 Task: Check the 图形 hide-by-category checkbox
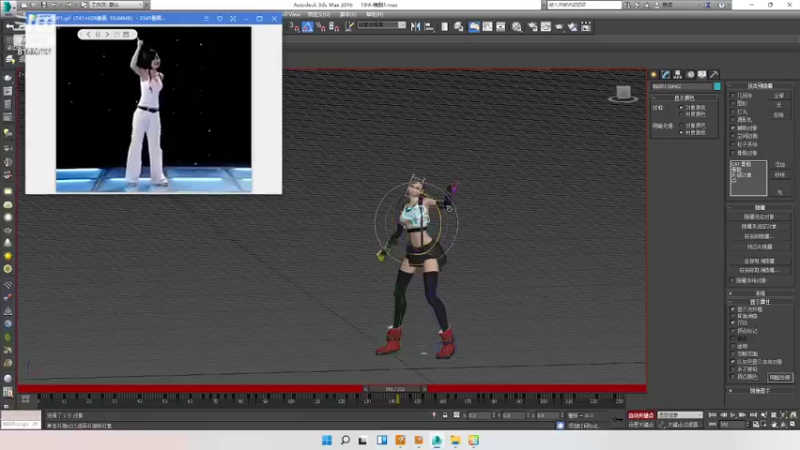coord(733,103)
